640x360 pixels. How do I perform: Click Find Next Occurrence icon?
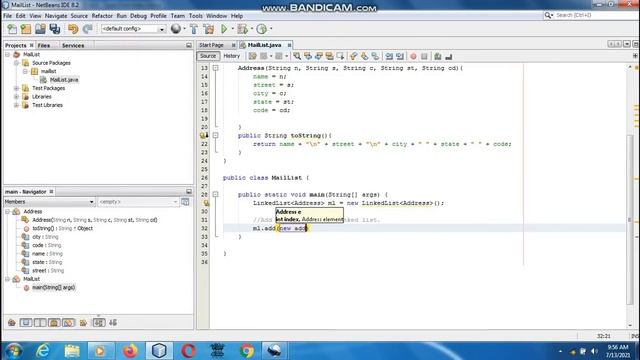pos(319,56)
